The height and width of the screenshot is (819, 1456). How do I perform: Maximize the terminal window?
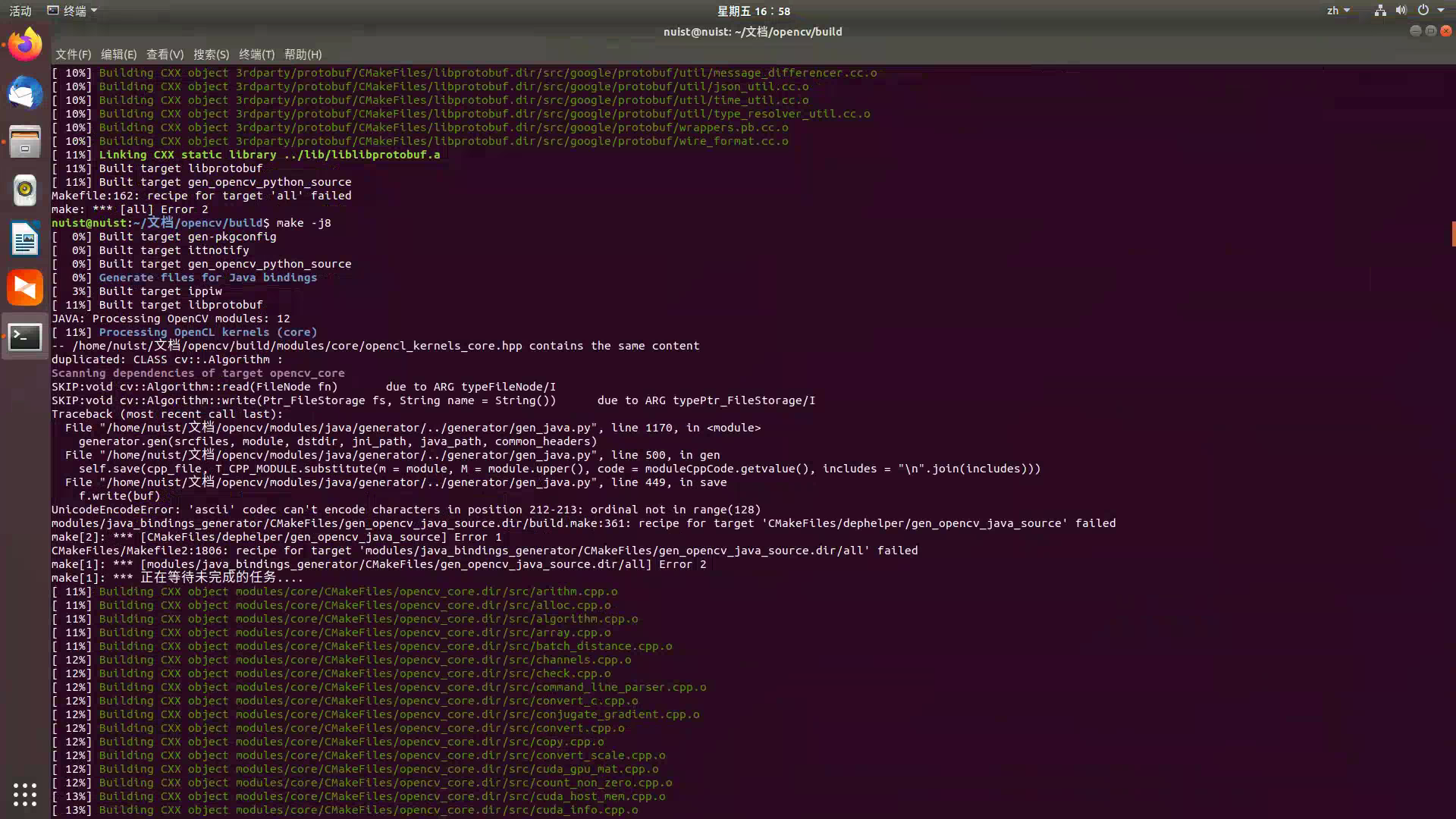click(x=1430, y=31)
